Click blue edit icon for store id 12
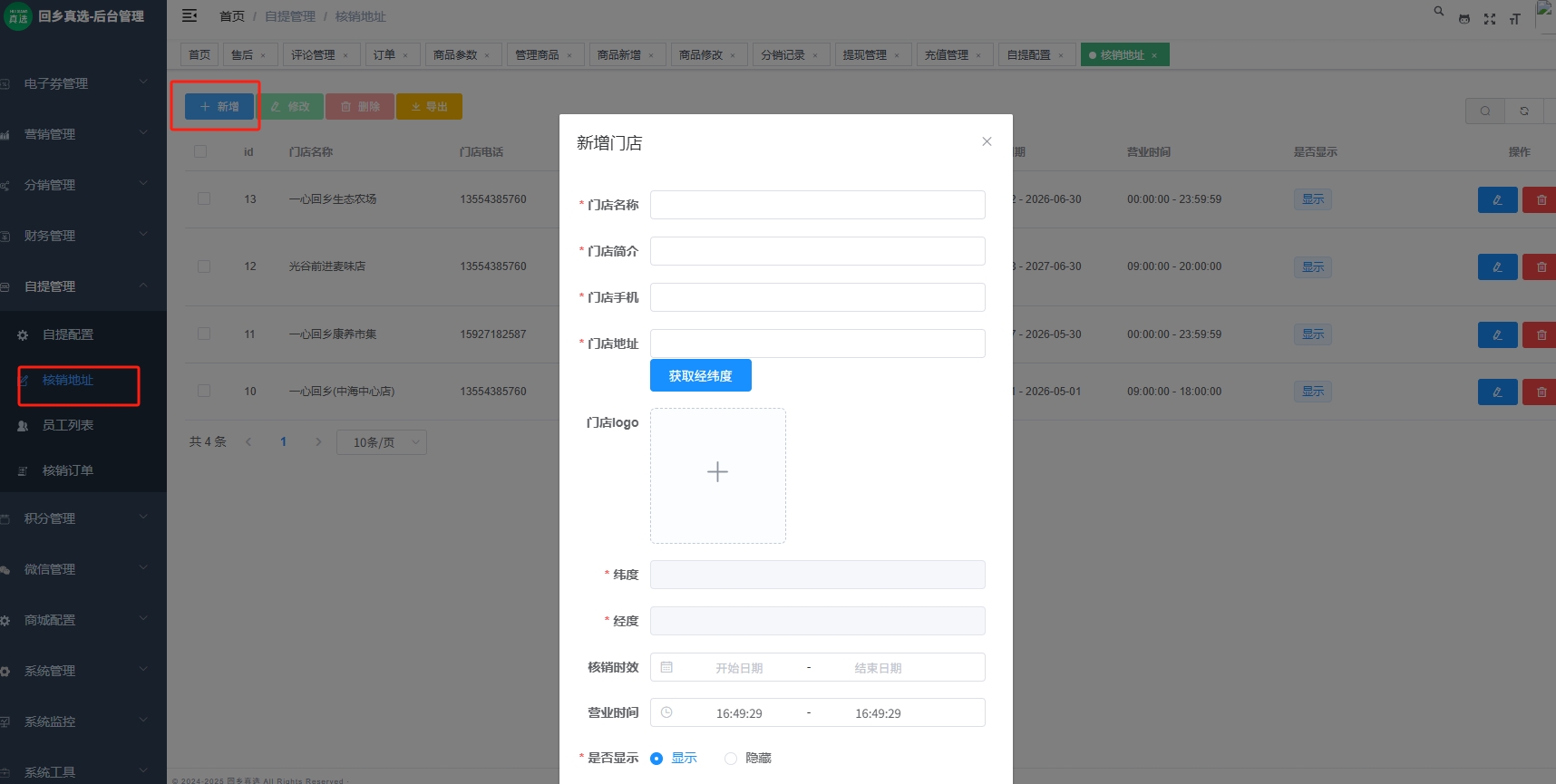The height and width of the screenshot is (784, 1556). click(x=1497, y=266)
